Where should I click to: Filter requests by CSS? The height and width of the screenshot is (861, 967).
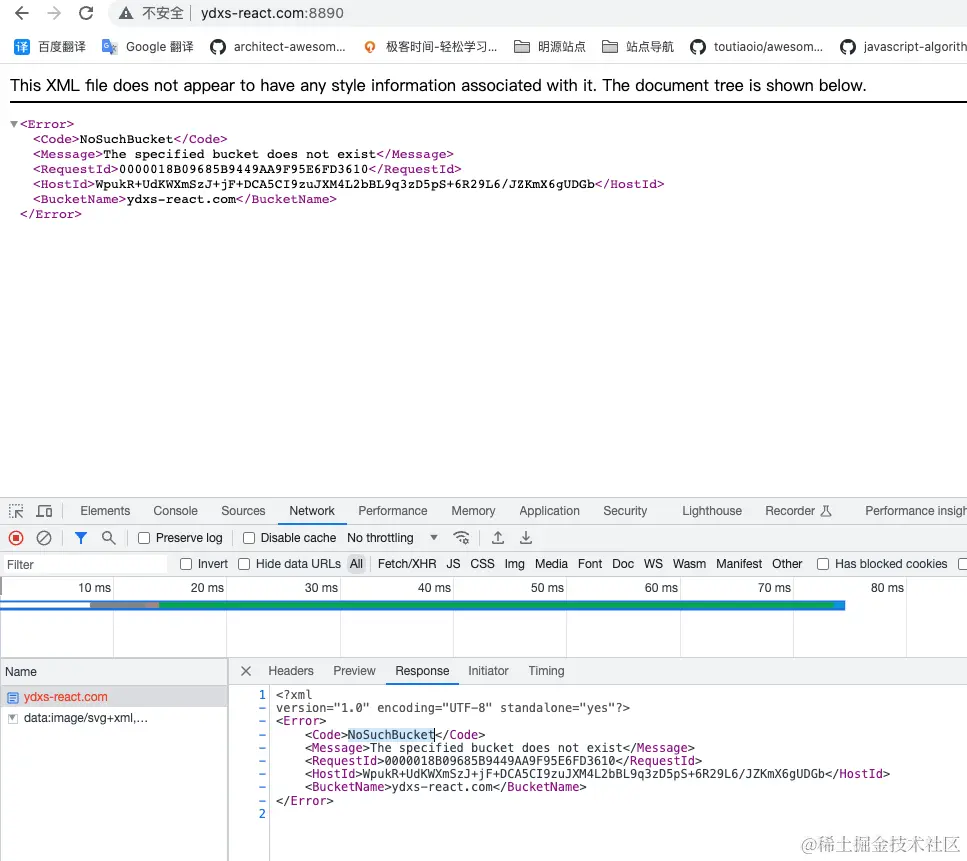(x=482, y=564)
